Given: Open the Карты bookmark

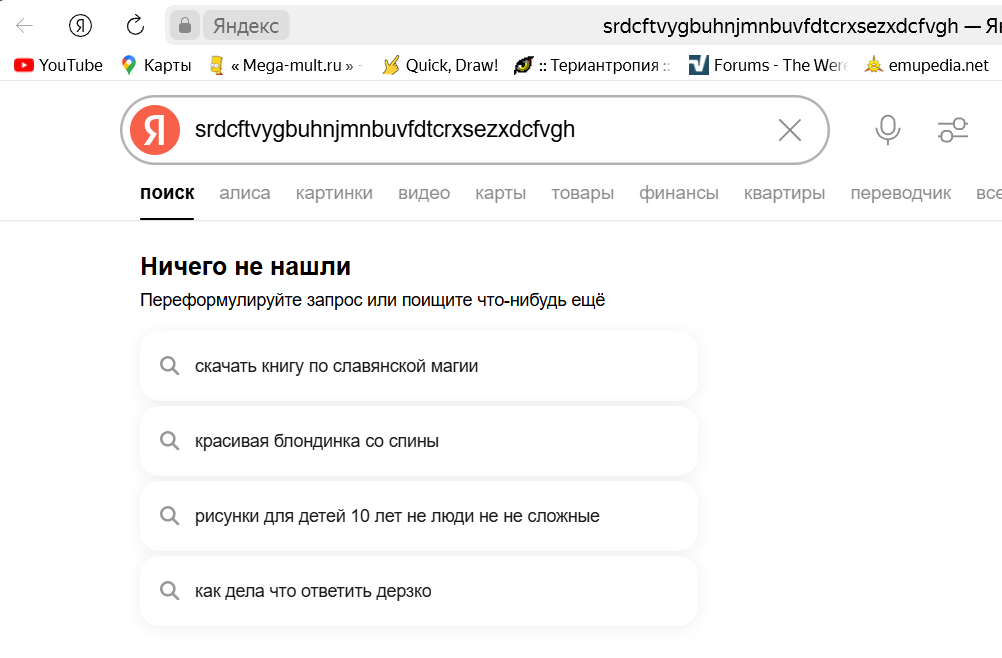Looking at the screenshot, I should click(156, 66).
